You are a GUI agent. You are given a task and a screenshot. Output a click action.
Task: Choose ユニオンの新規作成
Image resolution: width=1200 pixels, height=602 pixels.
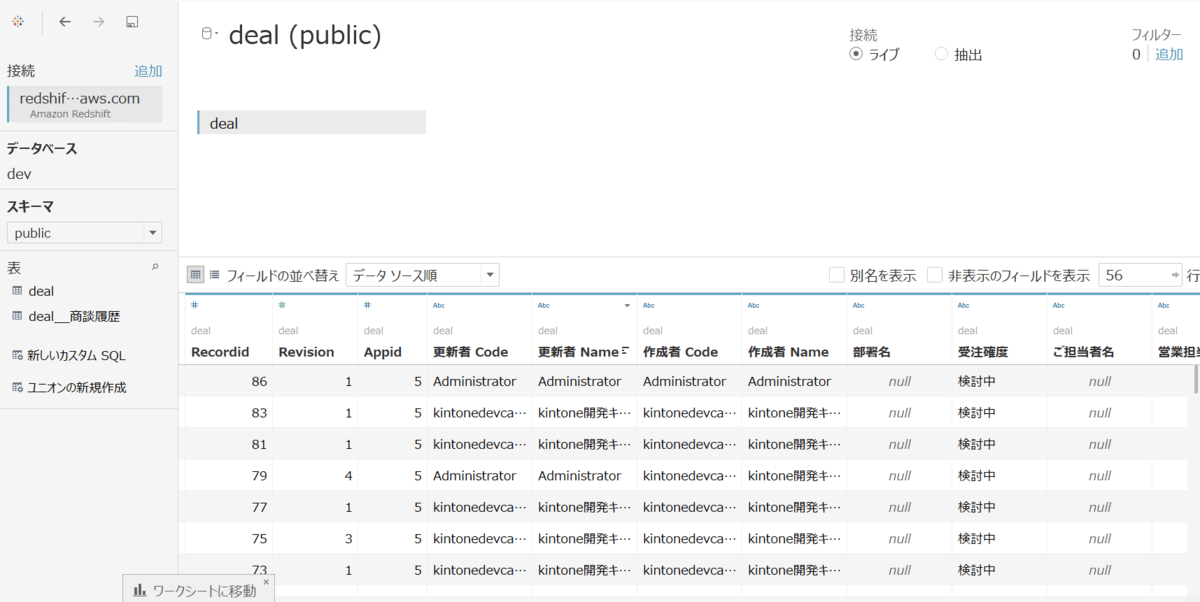pos(77,387)
